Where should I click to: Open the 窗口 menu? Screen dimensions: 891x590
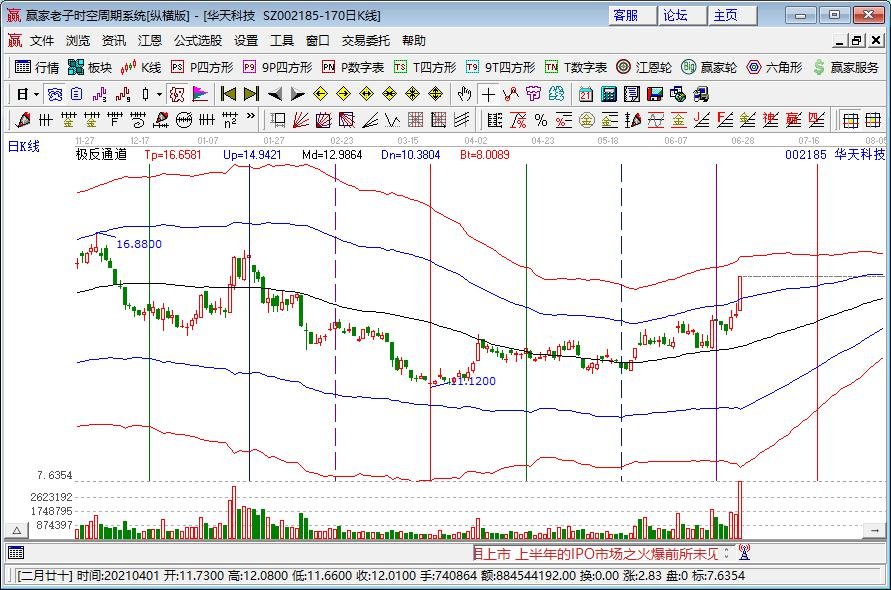pos(318,41)
